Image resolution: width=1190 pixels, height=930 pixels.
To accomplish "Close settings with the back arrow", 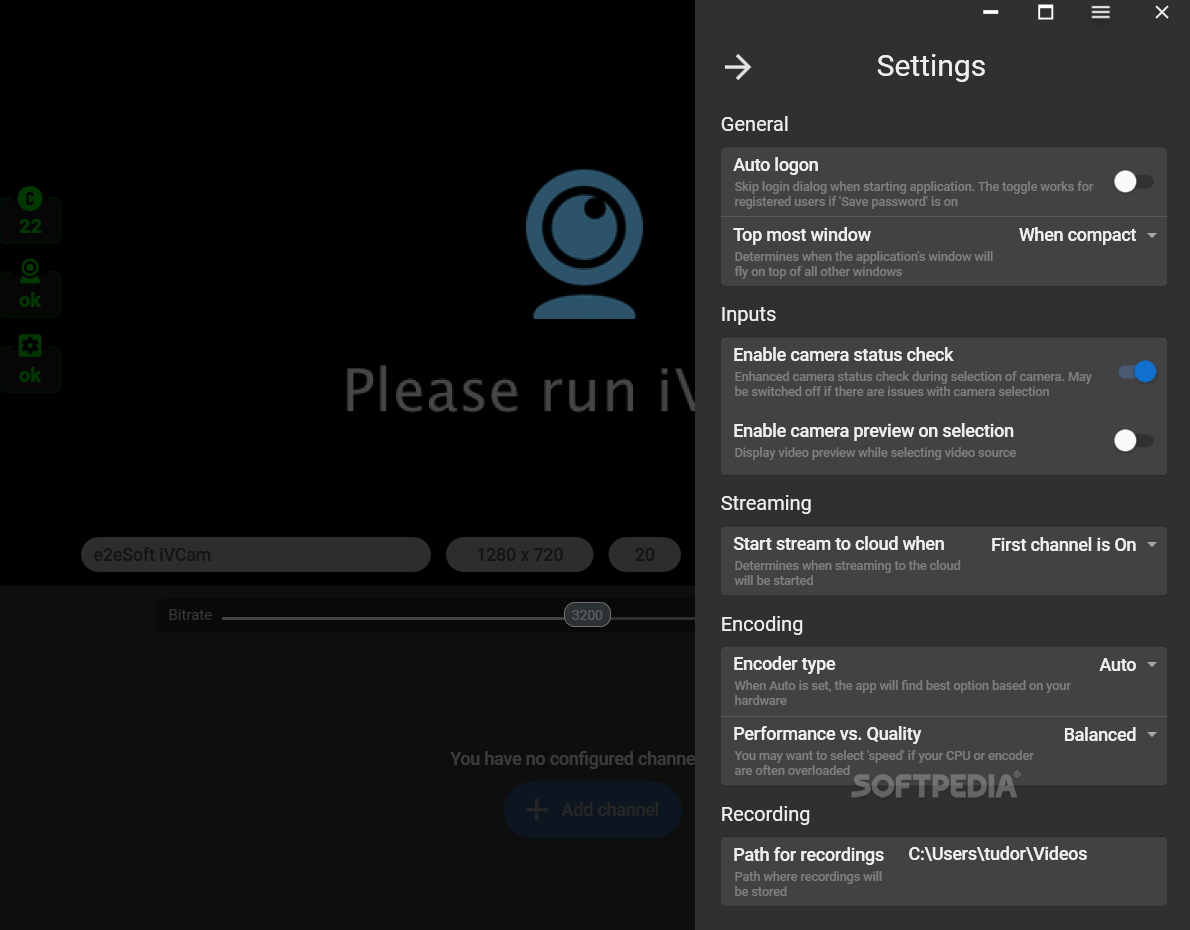I will tap(737, 67).
